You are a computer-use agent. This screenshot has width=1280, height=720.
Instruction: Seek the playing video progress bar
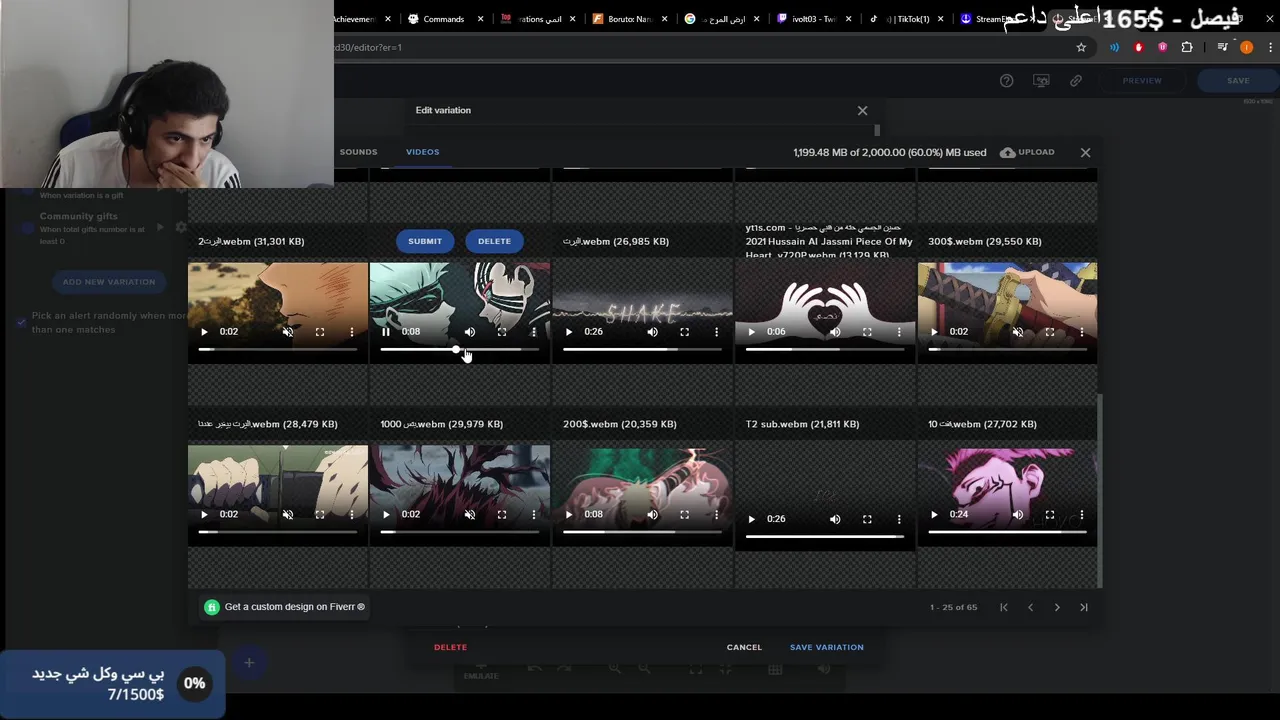tap(460, 350)
